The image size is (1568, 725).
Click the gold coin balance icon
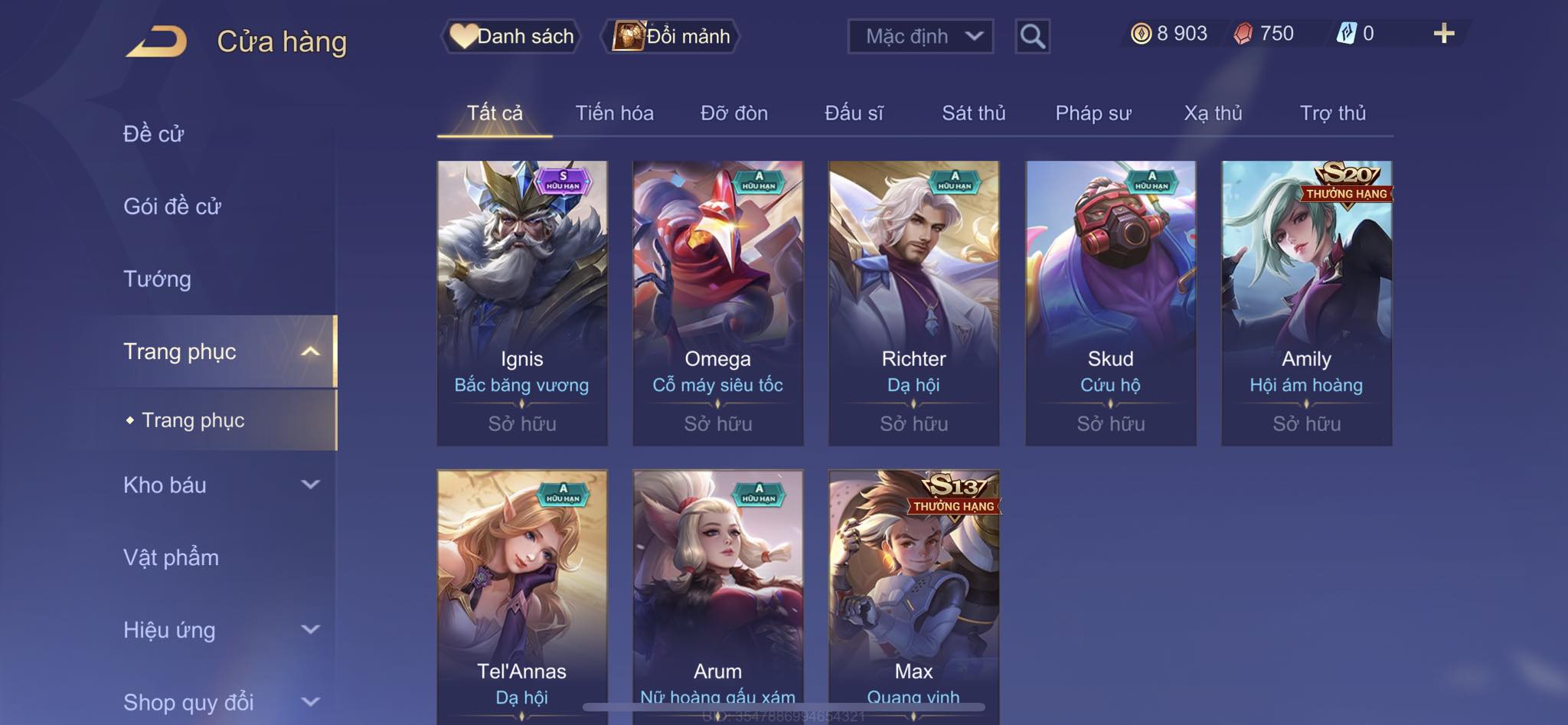click(1141, 34)
